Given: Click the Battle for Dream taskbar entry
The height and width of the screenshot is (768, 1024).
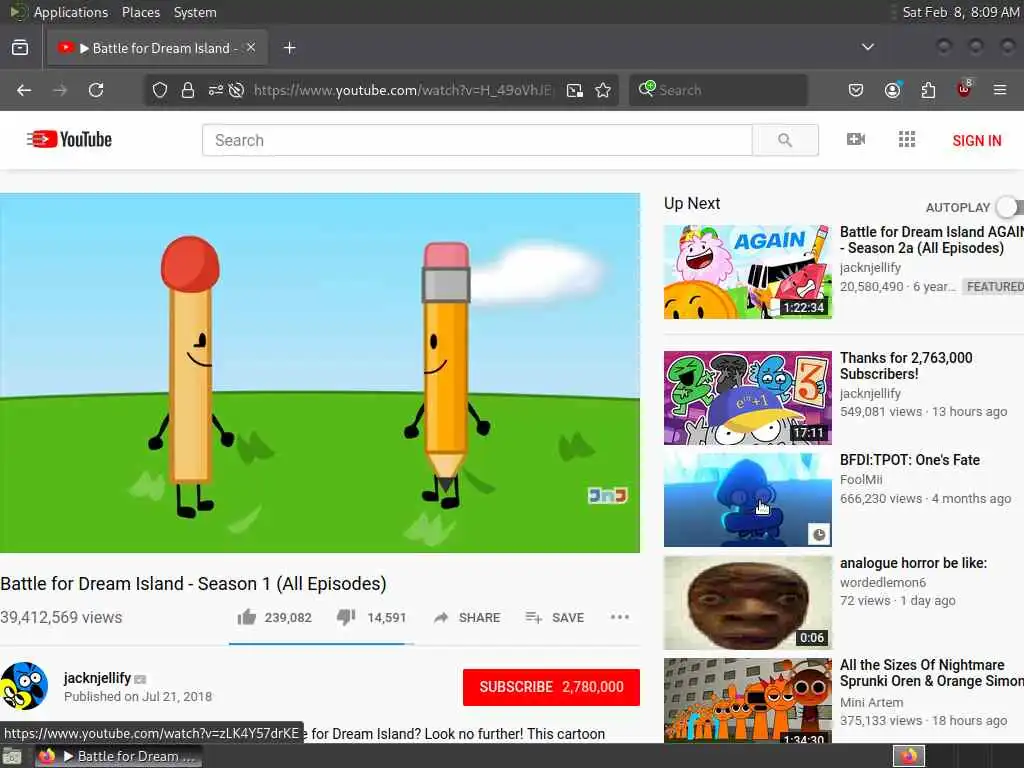Looking at the screenshot, I should pos(118,756).
